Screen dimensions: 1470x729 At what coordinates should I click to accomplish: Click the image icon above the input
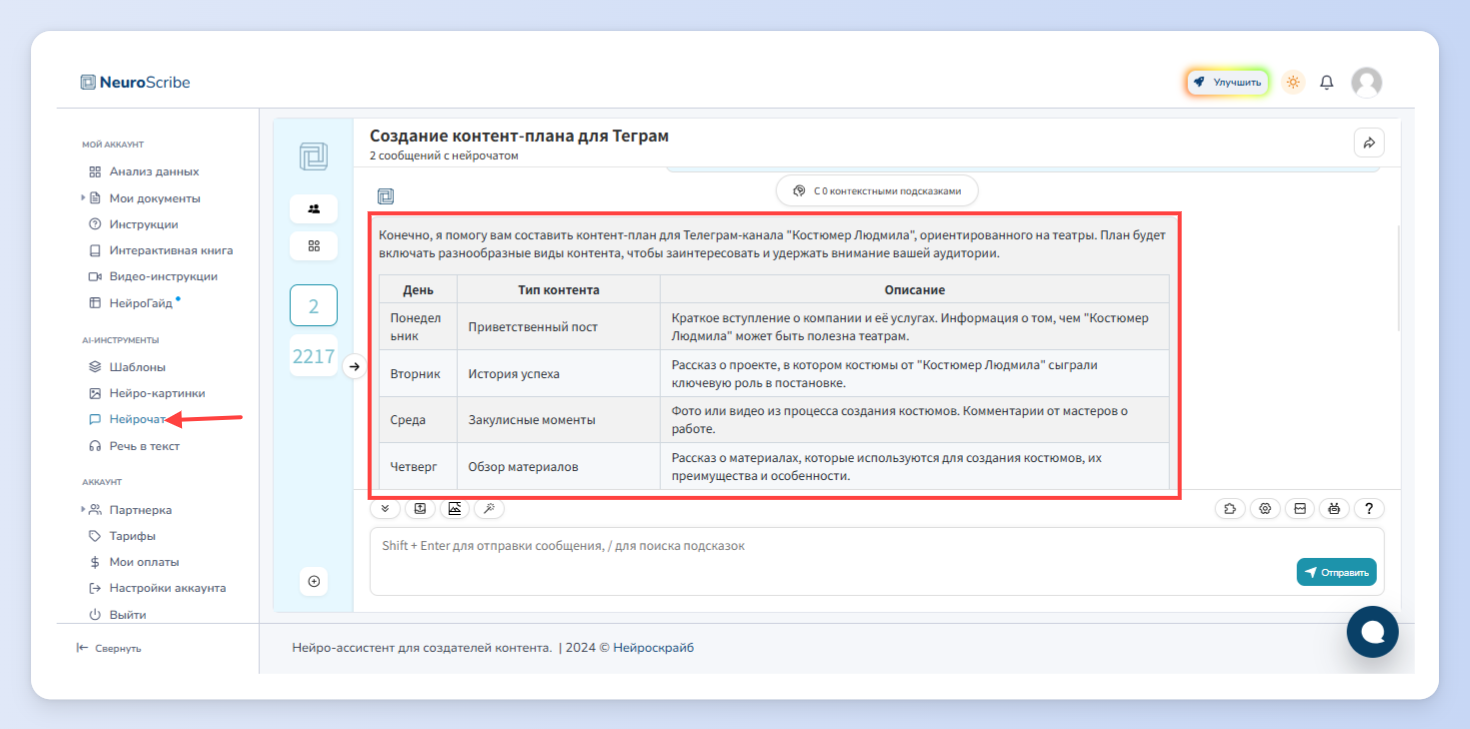point(455,508)
